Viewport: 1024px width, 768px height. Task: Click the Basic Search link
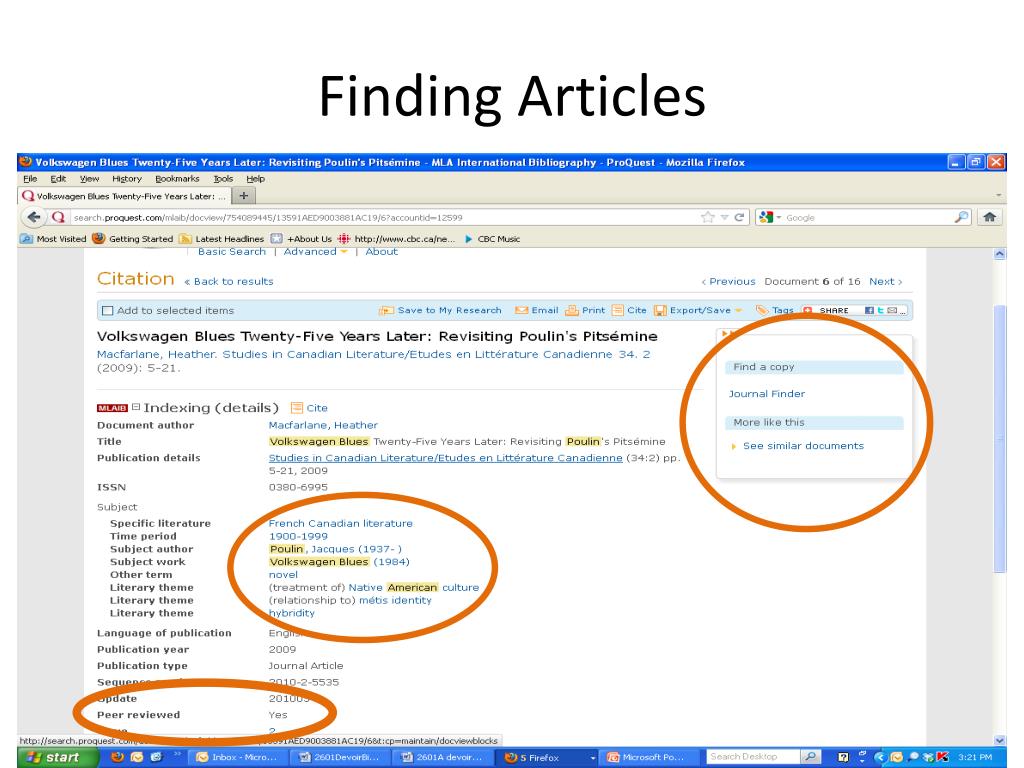click(x=232, y=252)
